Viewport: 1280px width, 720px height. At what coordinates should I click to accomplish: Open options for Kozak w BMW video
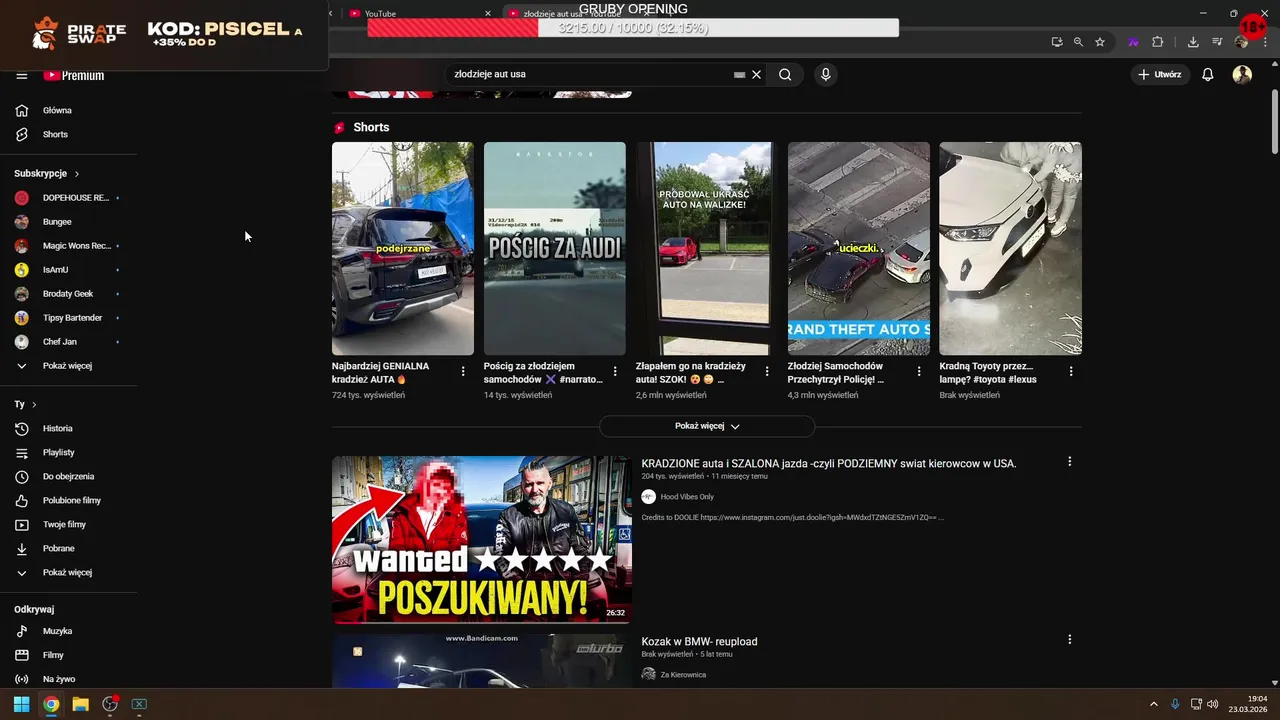click(1069, 639)
